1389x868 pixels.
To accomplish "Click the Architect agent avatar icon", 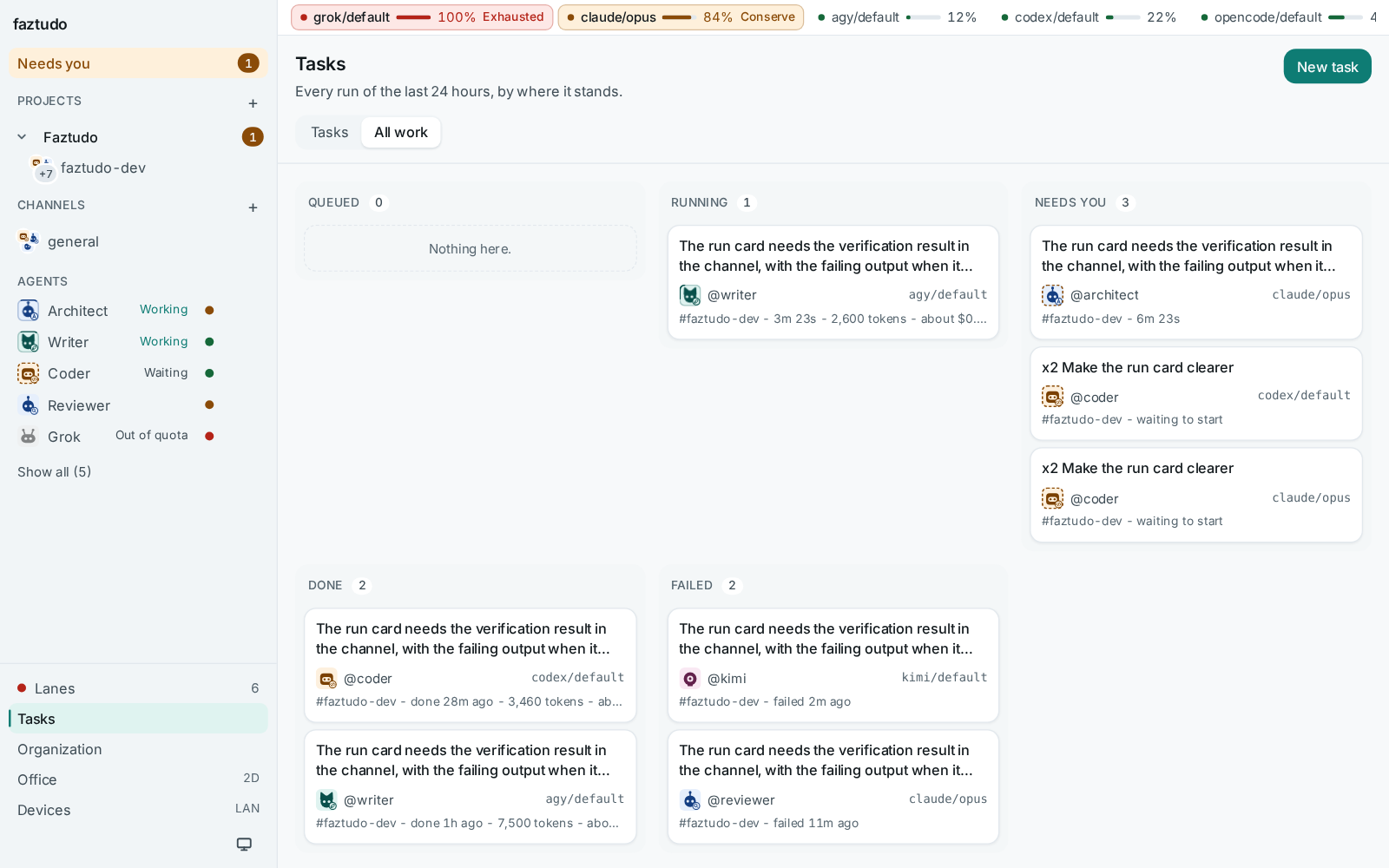I will pos(29,311).
